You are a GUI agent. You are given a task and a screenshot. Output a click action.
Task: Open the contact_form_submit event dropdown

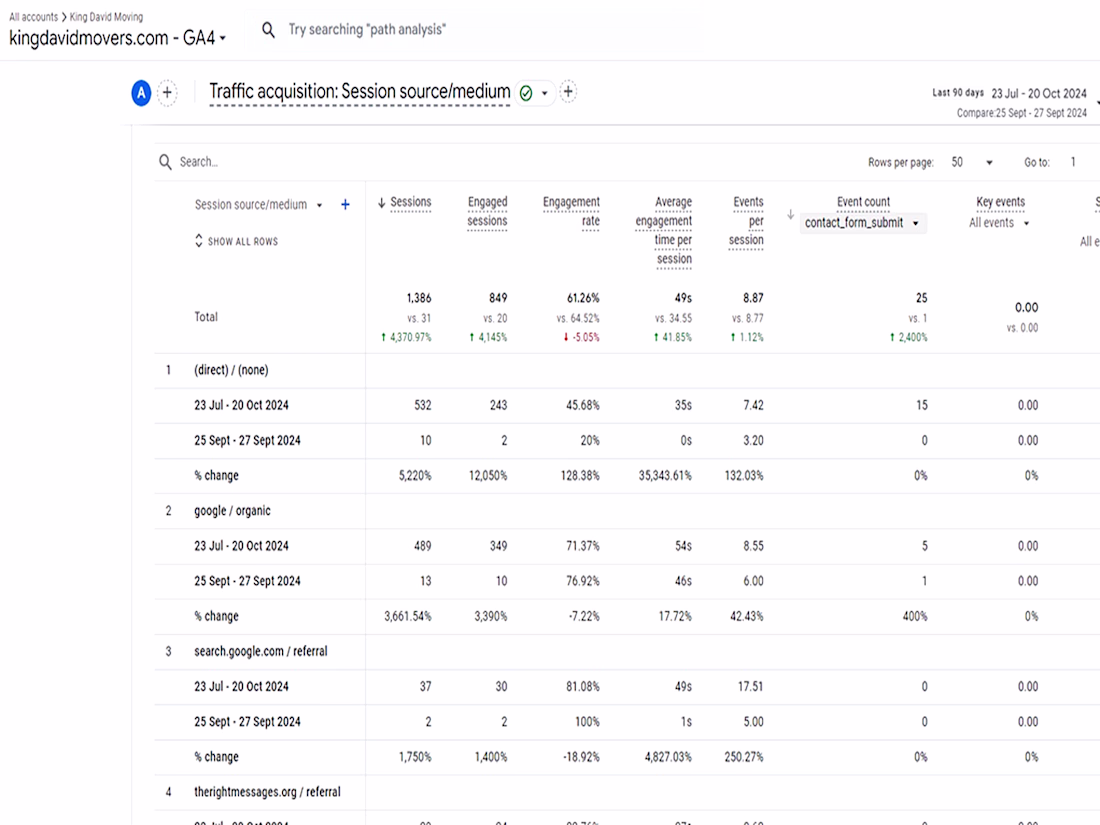(x=861, y=223)
